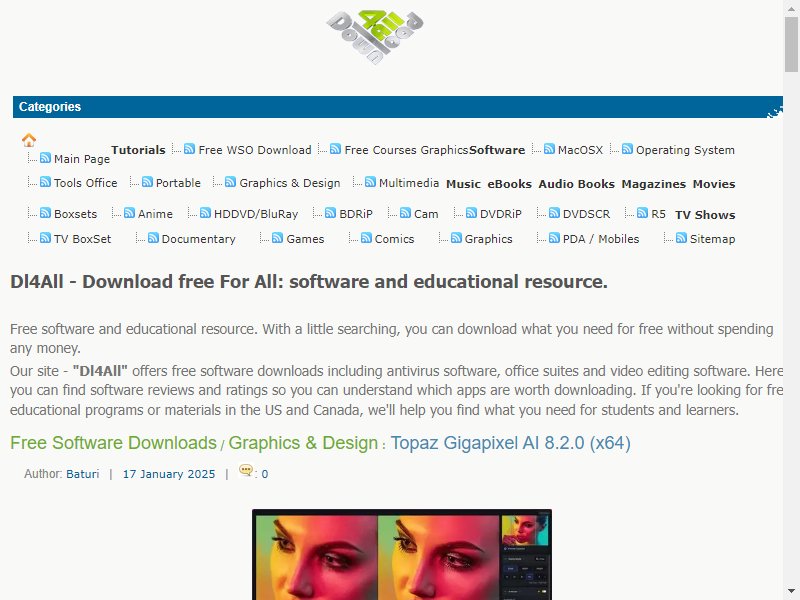The width and height of the screenshot is (800, 600).
Task: Click the RSS icon next to Operating System
Action: coord(627,148)
